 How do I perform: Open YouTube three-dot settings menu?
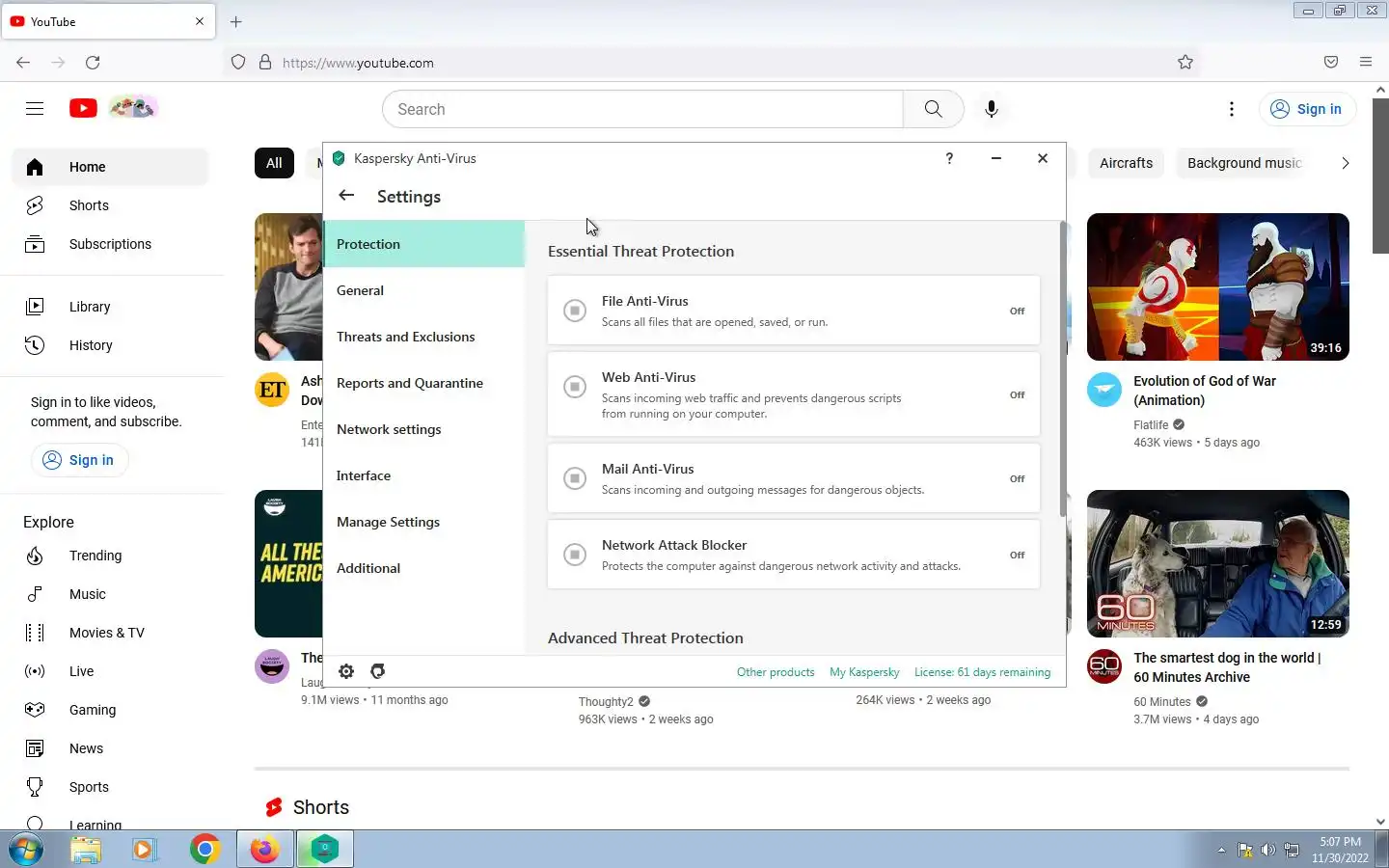tap(1232, 109)
